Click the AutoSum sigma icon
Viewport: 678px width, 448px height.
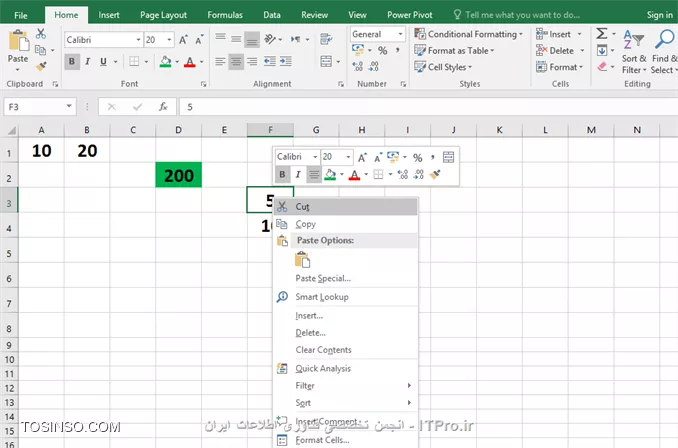point(602,34)
